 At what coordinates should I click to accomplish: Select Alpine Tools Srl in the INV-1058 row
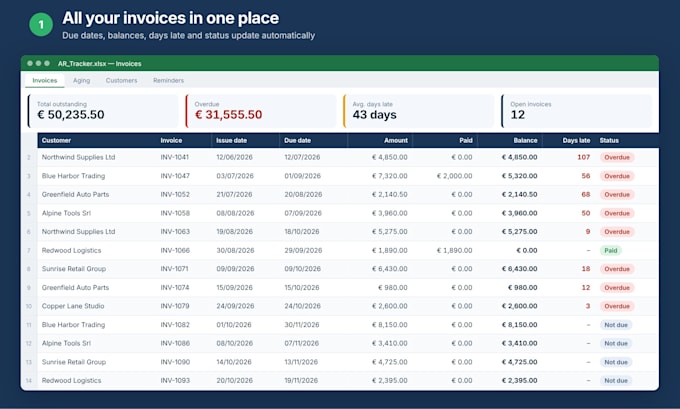[x=66, y=213]
